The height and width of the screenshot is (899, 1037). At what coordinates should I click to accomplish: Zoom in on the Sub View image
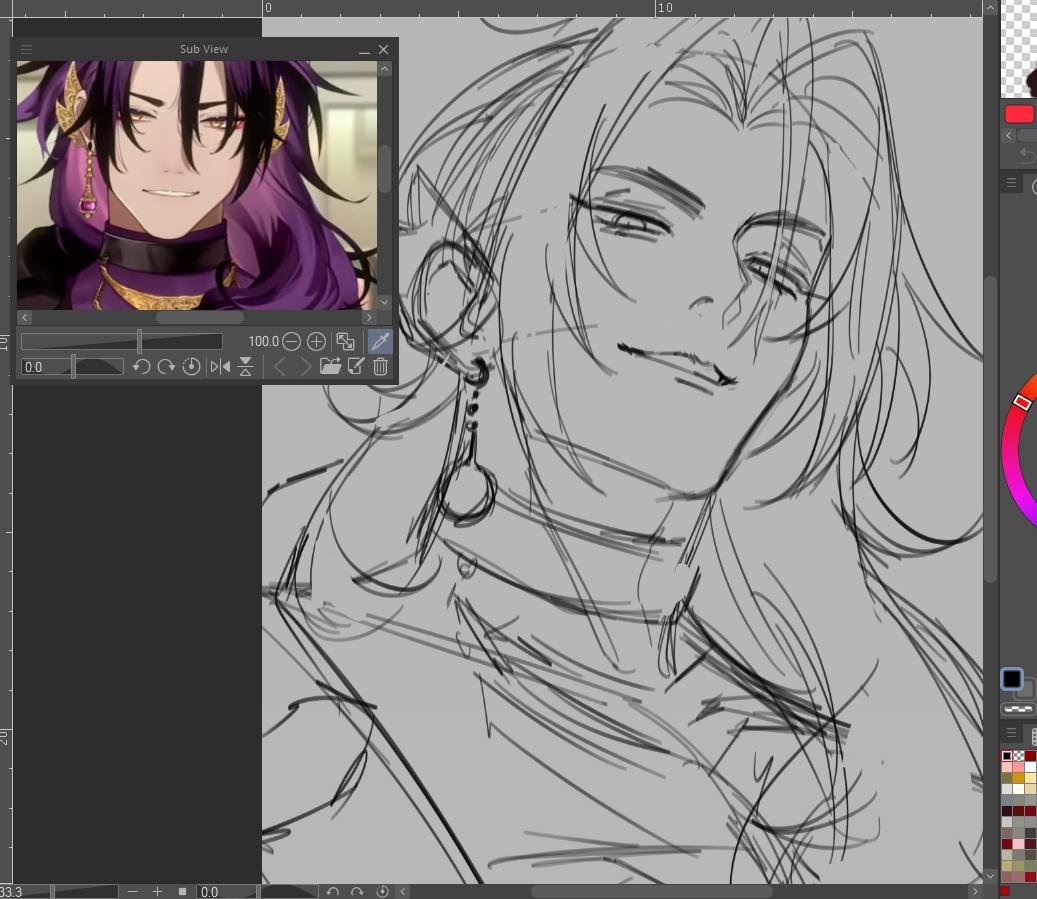316,341
